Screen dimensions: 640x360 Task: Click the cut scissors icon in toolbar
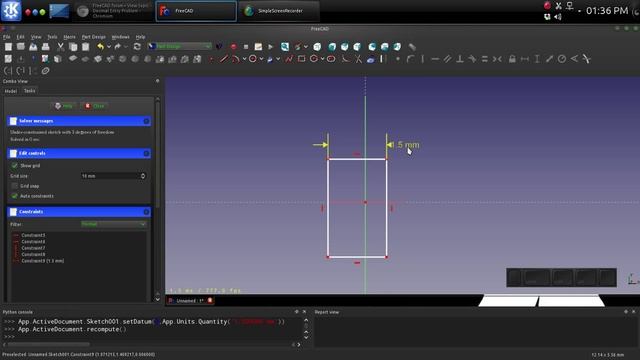(x=60, y=47)
